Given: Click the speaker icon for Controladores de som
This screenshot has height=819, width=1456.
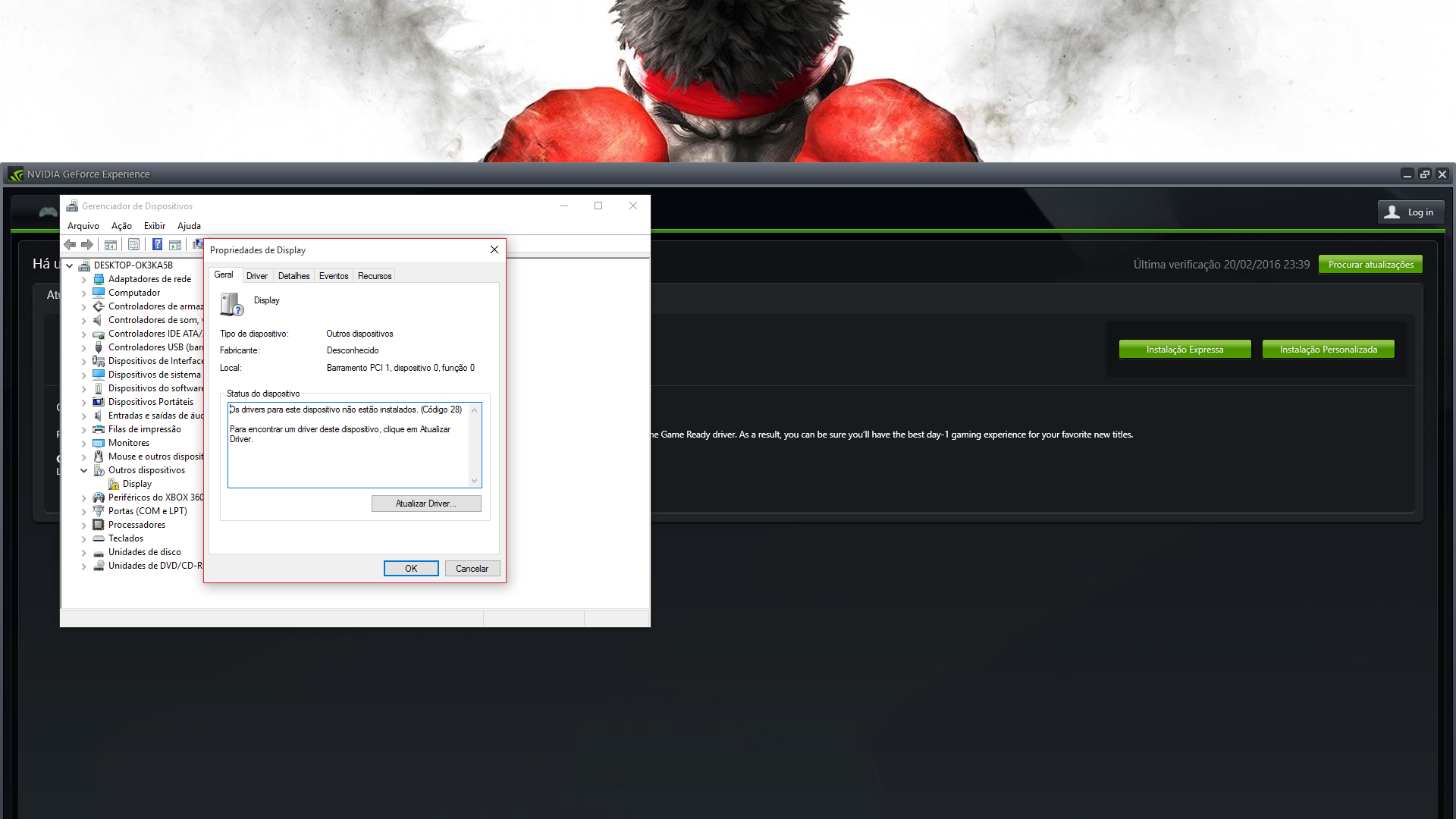Looking at the screenshot, I should coord(99,320).
